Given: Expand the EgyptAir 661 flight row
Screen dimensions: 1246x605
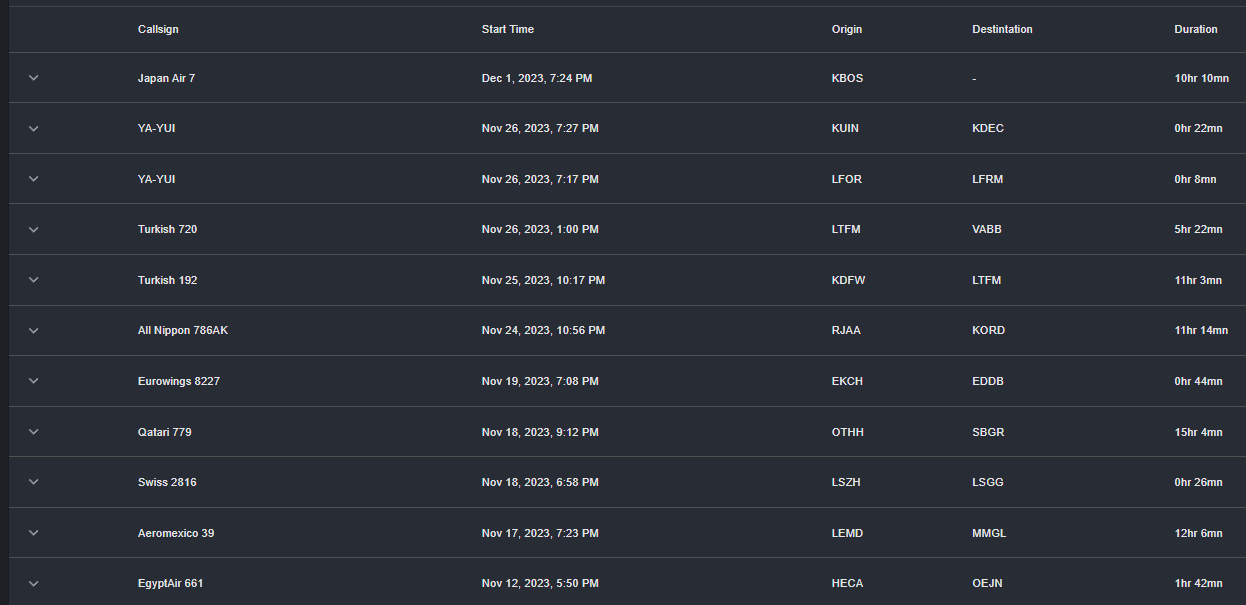Looking at the screenshot, I should (33, 583).
